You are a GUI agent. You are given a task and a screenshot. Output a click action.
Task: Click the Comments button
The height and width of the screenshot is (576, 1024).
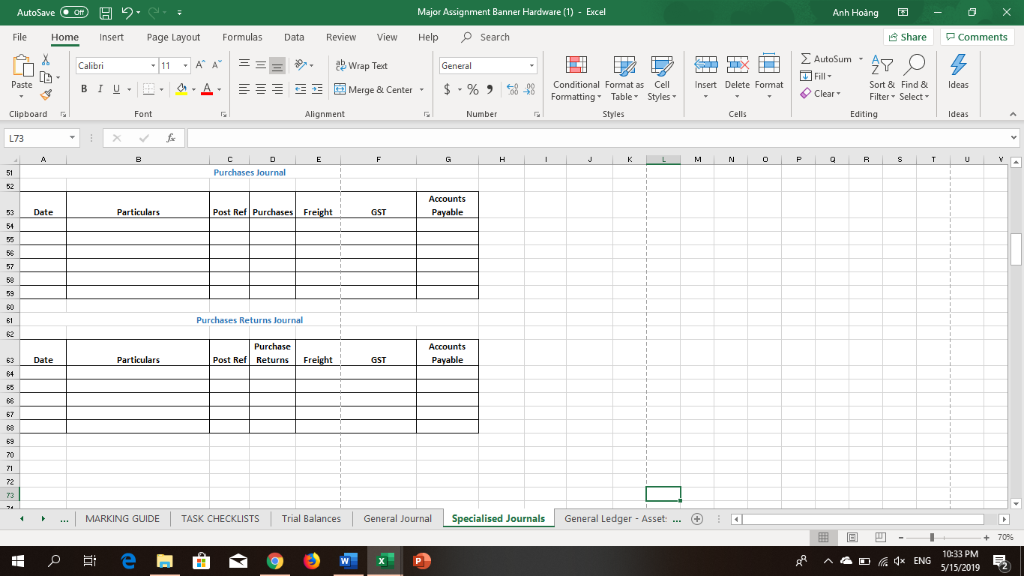click(976, 37)
